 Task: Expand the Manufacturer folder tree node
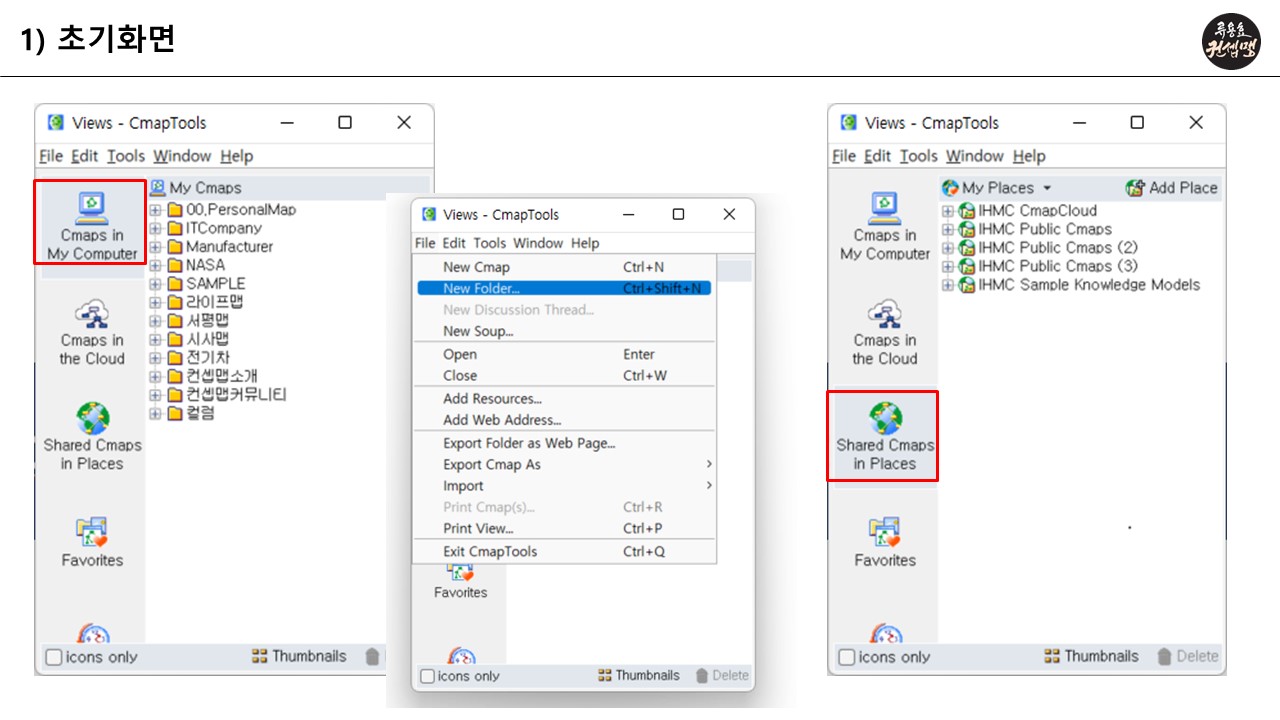[x=155, y=247]
